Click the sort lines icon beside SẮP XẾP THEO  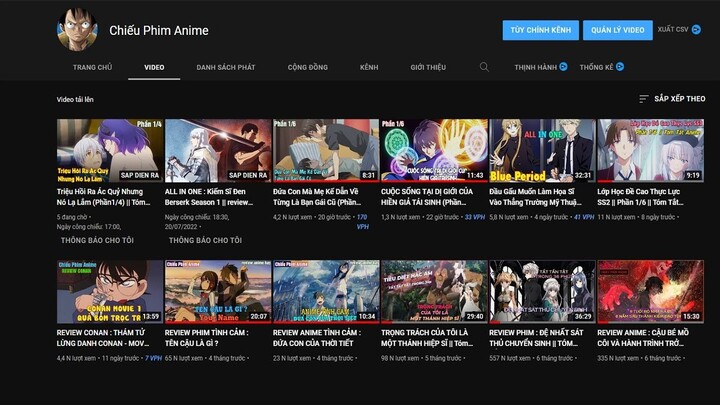coord(644,99)
